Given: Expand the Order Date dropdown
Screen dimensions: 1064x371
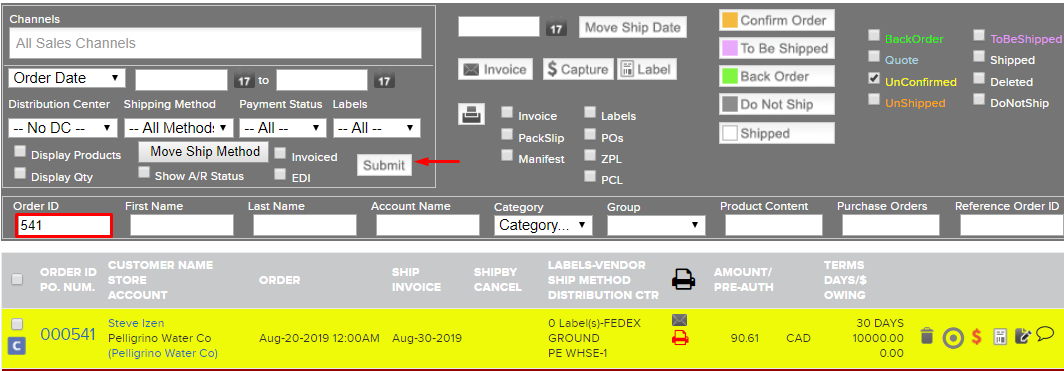Looking at the screenshot, I should [x=66, y=78].
